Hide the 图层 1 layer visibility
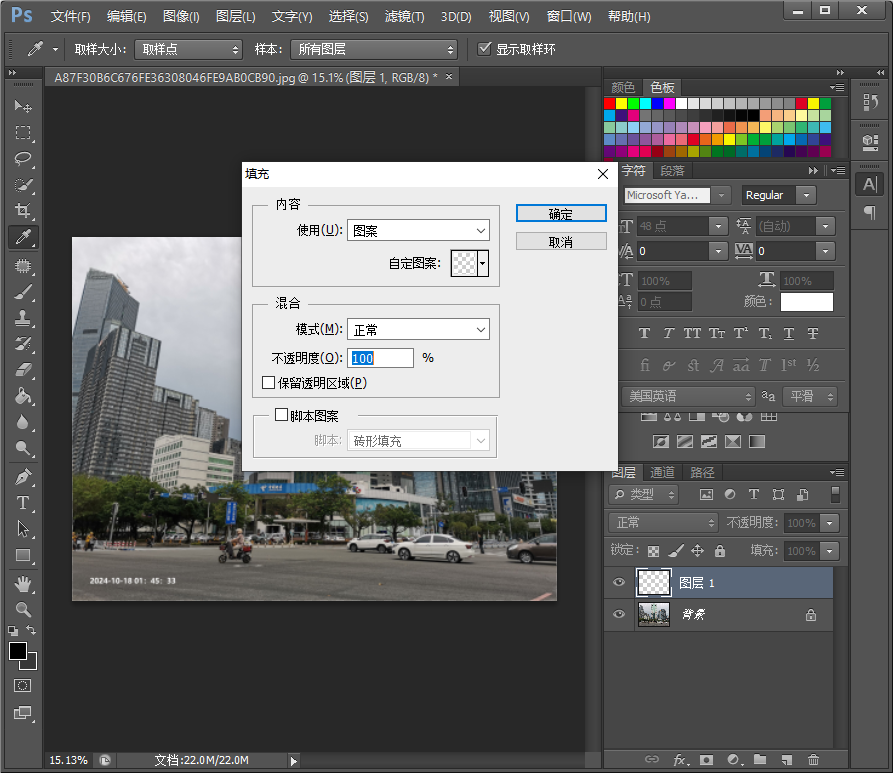Image resolution: width=893 pixels, height=773 pixels. pos(619,582)
